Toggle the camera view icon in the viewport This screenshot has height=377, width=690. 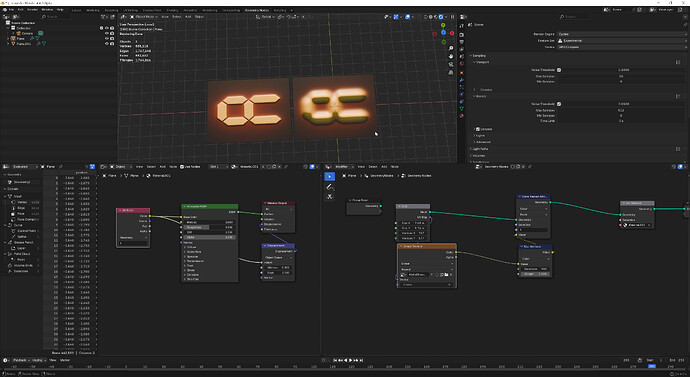click(x=451, y=64)
